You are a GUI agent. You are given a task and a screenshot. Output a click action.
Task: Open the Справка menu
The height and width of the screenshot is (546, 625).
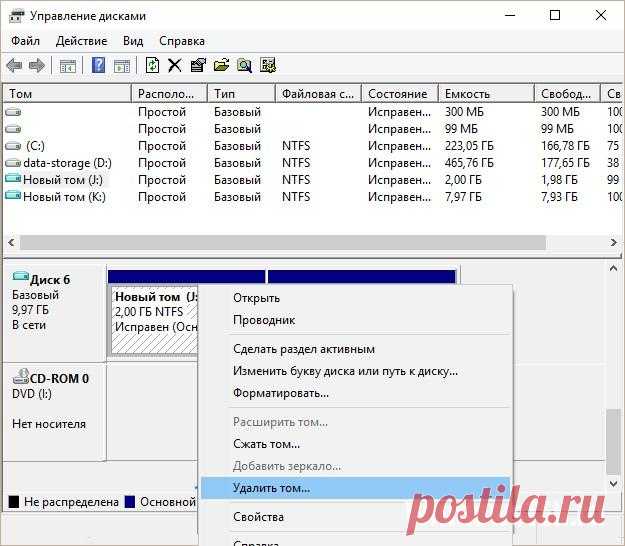pyautogui.click(x=181, y=41)
